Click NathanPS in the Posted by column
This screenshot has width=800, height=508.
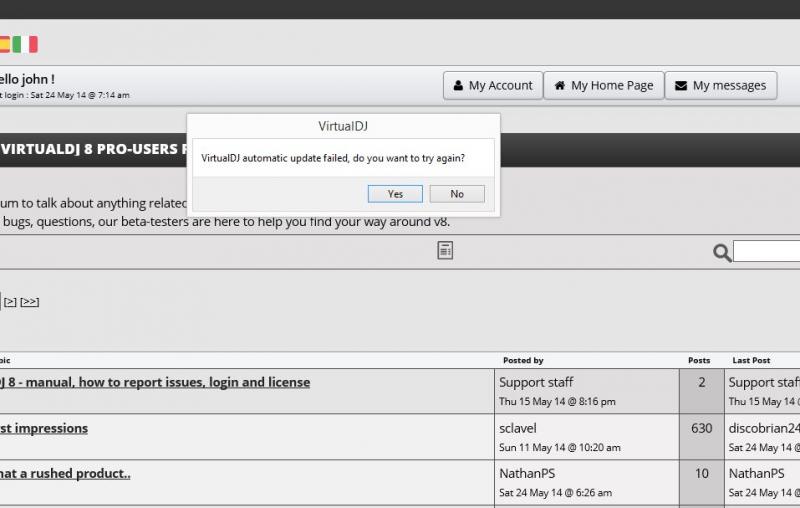[527, 474]
